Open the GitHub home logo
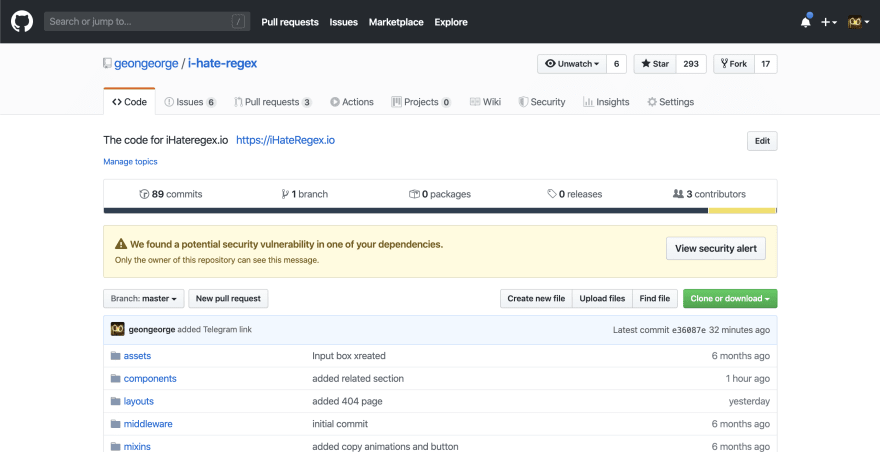The image size is (880, 452). point(22,22)
